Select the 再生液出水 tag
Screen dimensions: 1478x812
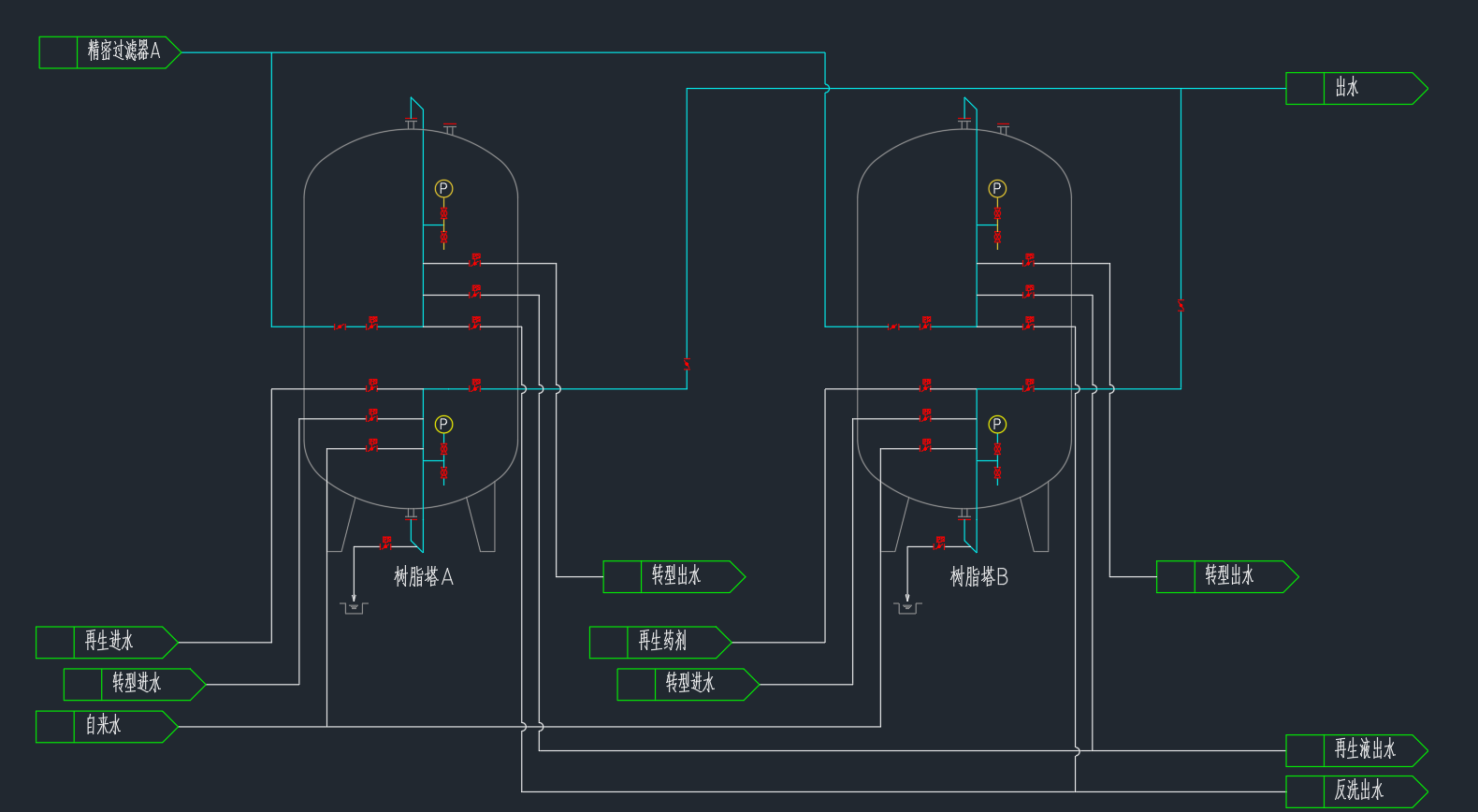(x=1355, y=750)
